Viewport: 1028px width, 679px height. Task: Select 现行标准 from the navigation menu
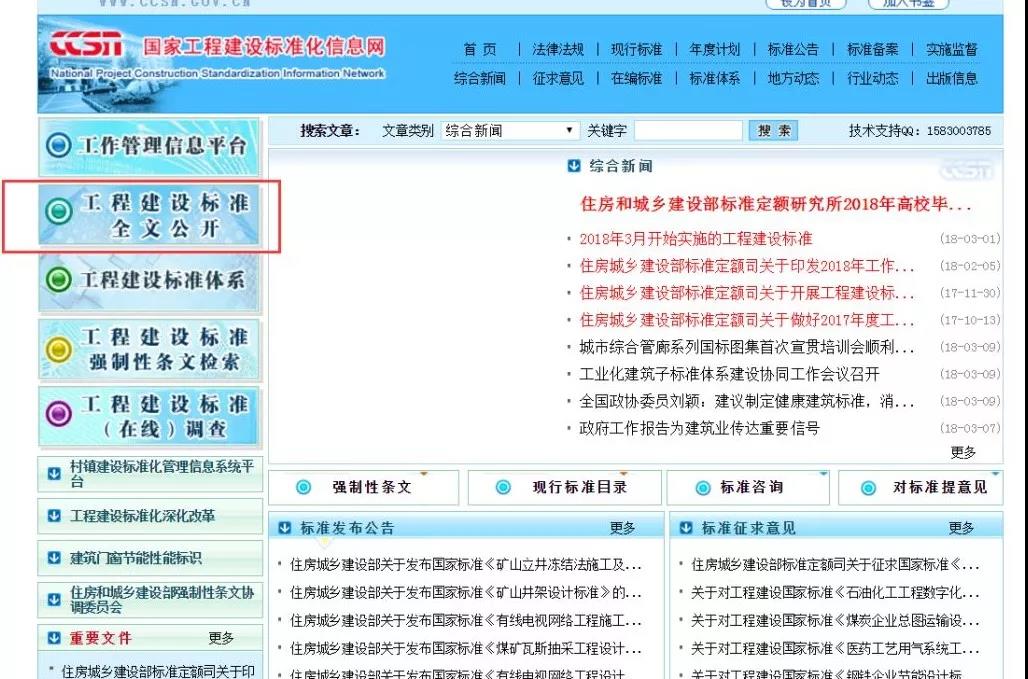pyautogui.click(x=636, y=49)
